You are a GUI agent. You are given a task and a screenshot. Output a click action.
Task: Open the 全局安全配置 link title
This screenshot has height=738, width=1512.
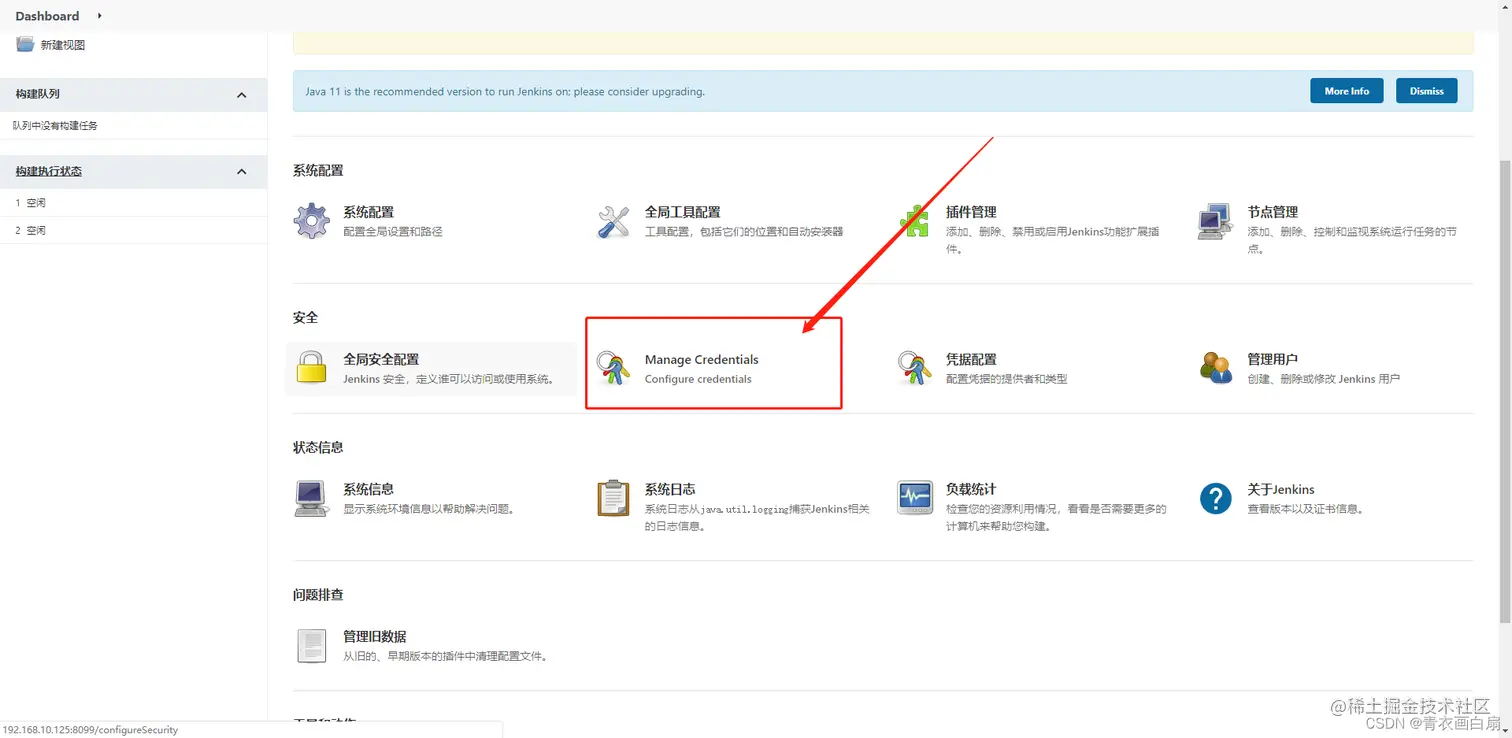[x=381, y=359]
